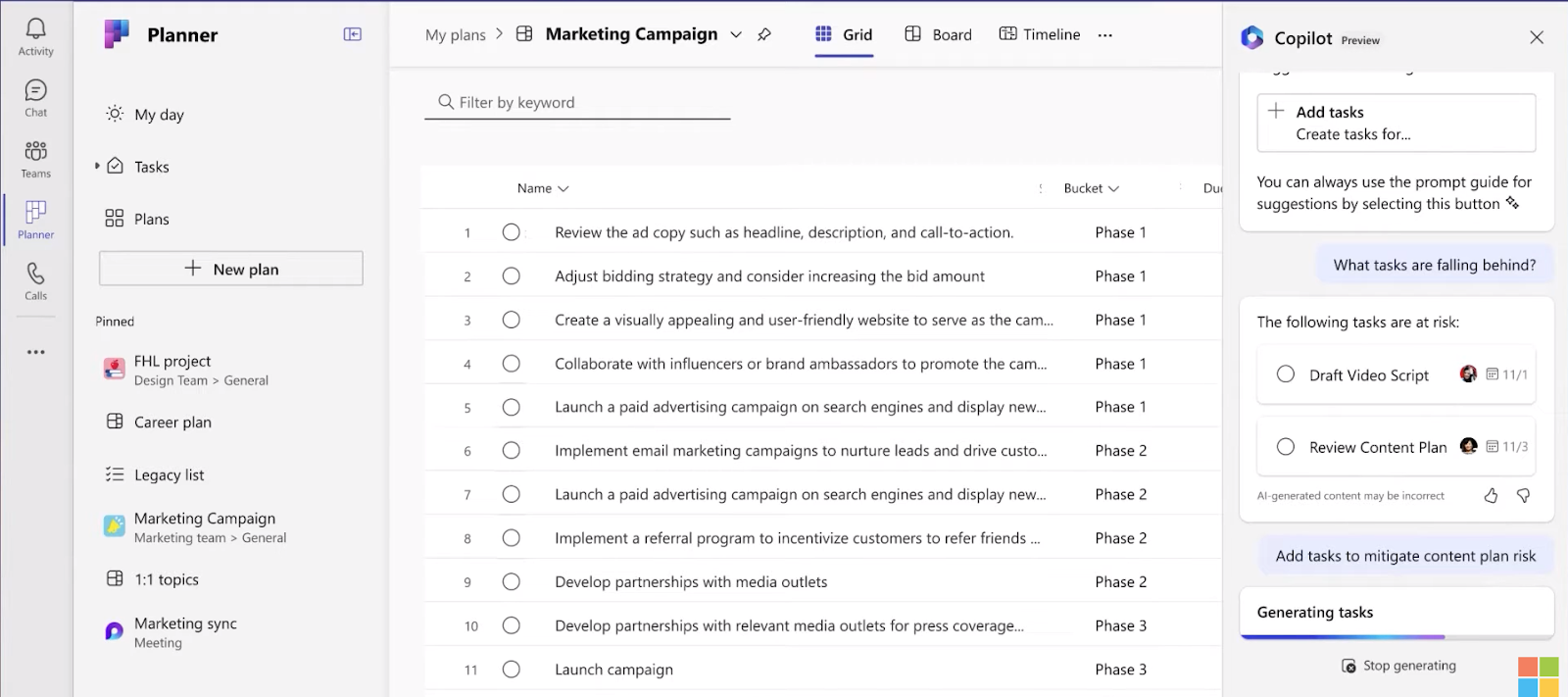Switch to the Board view tab
This screenshot has height=697, width=1568.
click(938, 34)
